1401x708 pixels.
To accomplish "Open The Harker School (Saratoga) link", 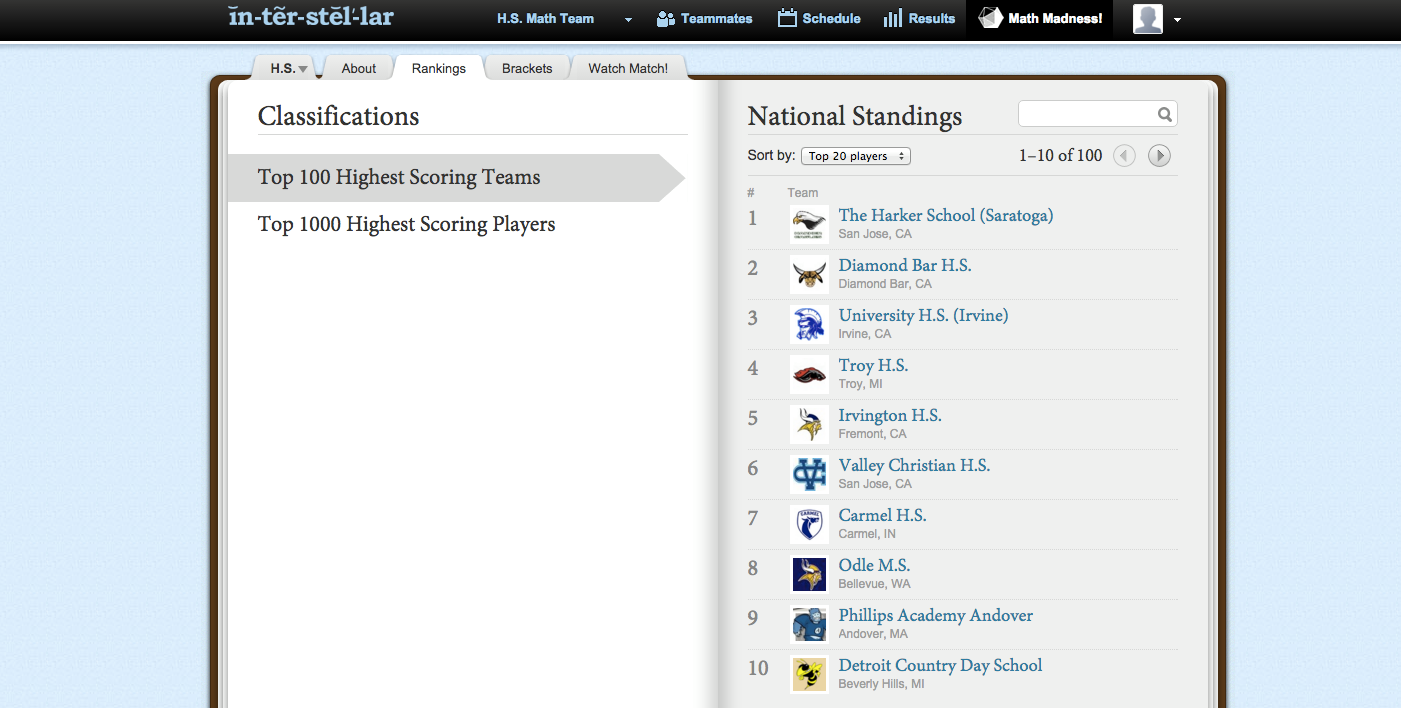I will click(x=946, y=215).
